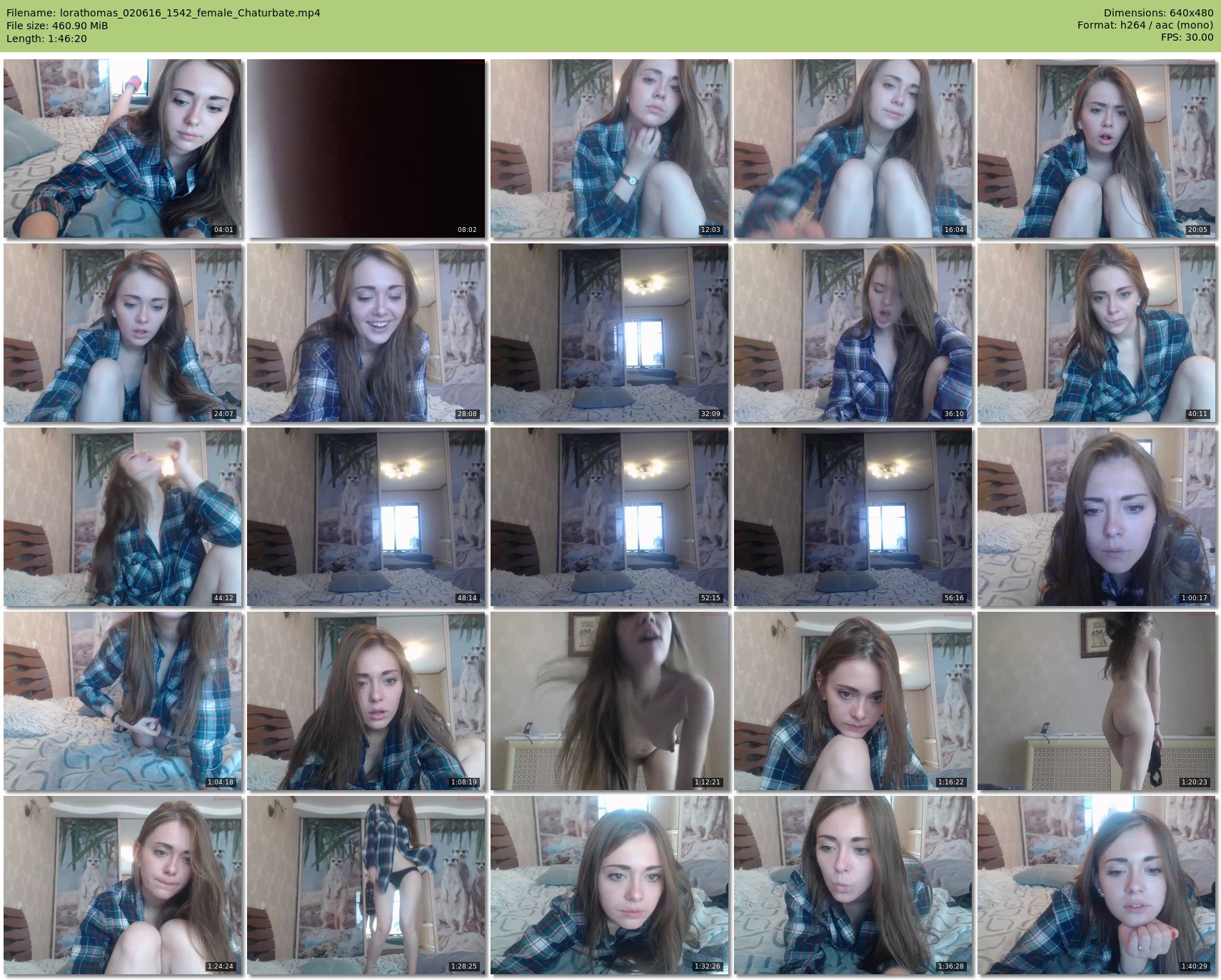The width and height of the screenshot is (1221, 980).
Task: Click the empty room frame at 56:16
Action: (853, 517)
